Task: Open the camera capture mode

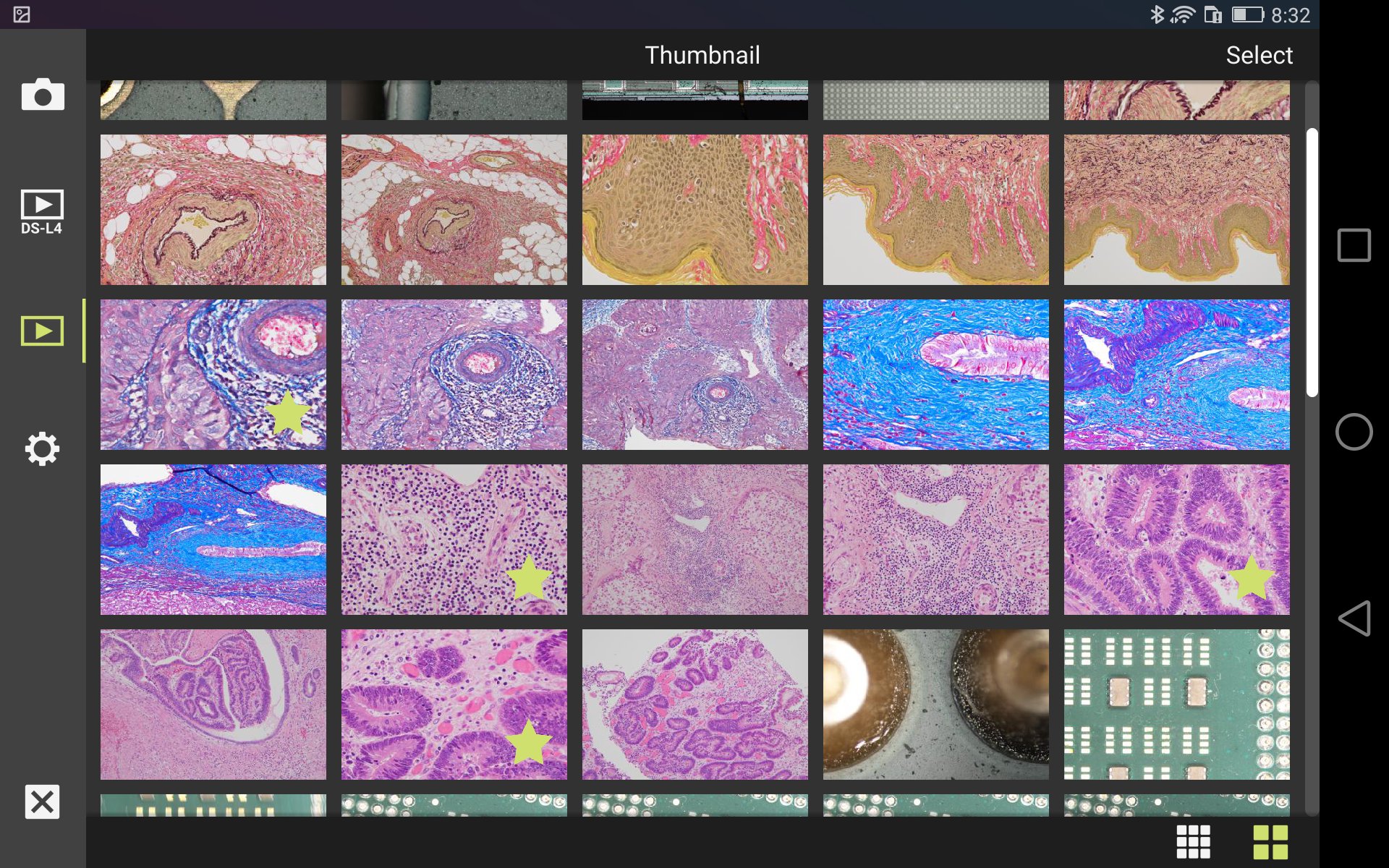Action: (43, 95)
